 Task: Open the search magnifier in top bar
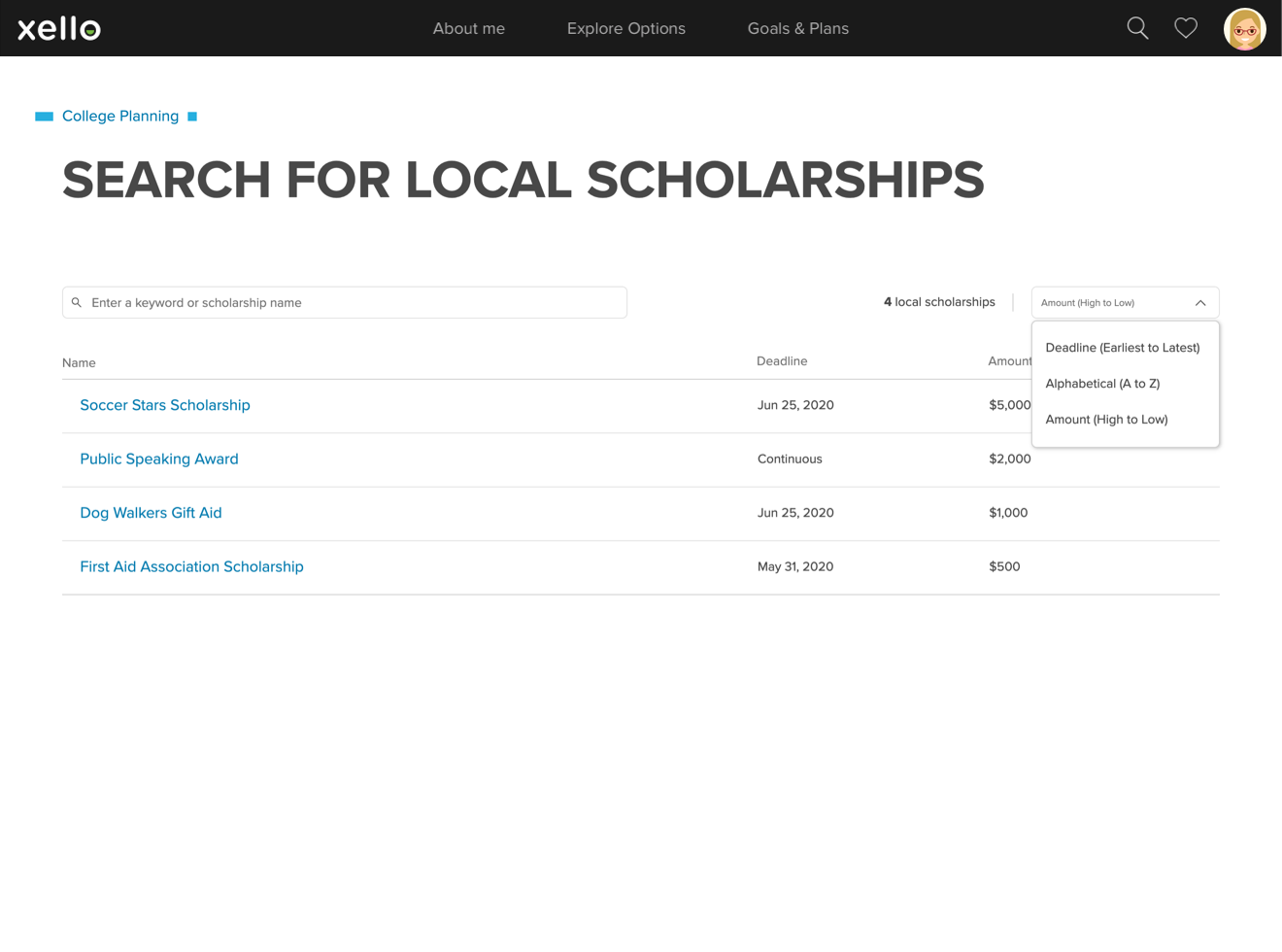1137,28
